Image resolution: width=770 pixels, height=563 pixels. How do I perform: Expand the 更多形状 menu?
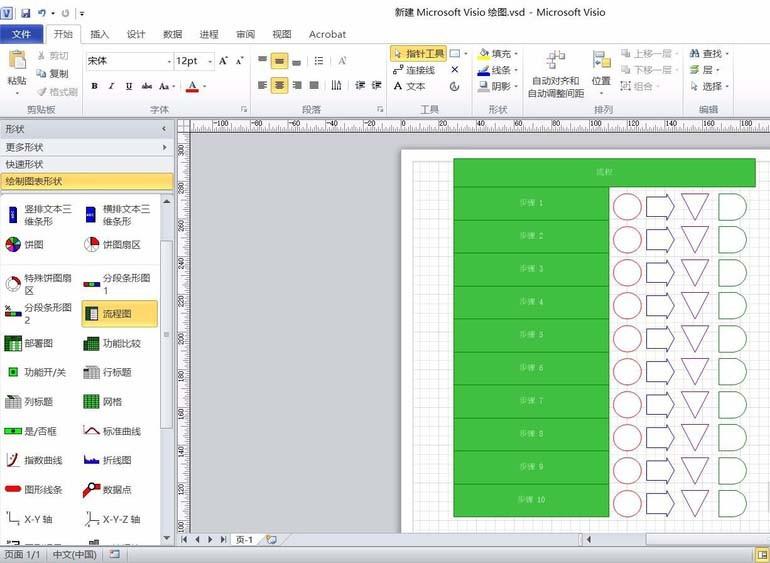click(x=85, y=147)
